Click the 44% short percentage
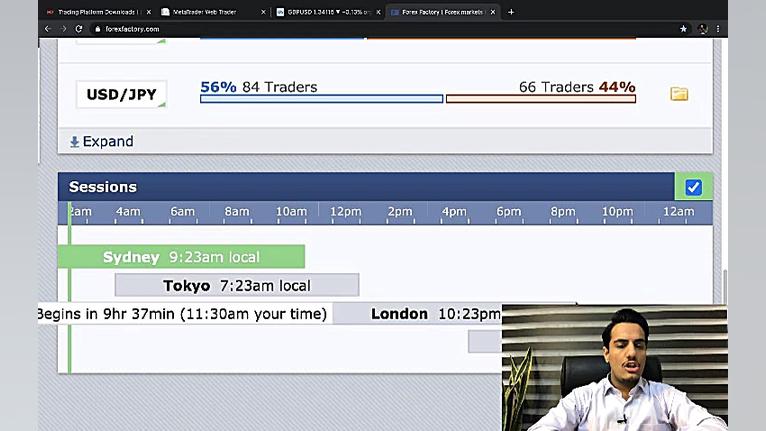766x431 pixels. 617,86
